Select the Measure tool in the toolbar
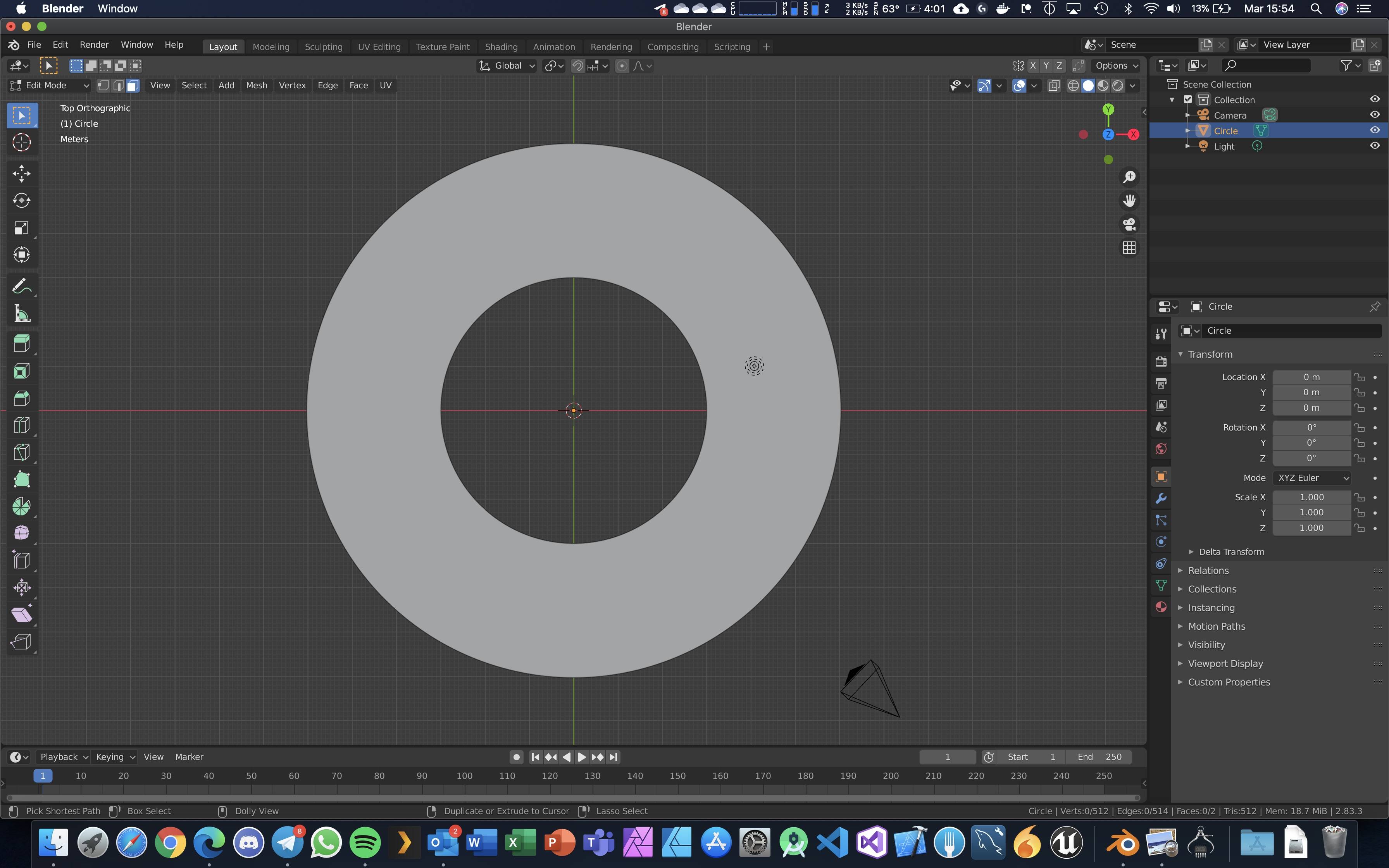 21,313
